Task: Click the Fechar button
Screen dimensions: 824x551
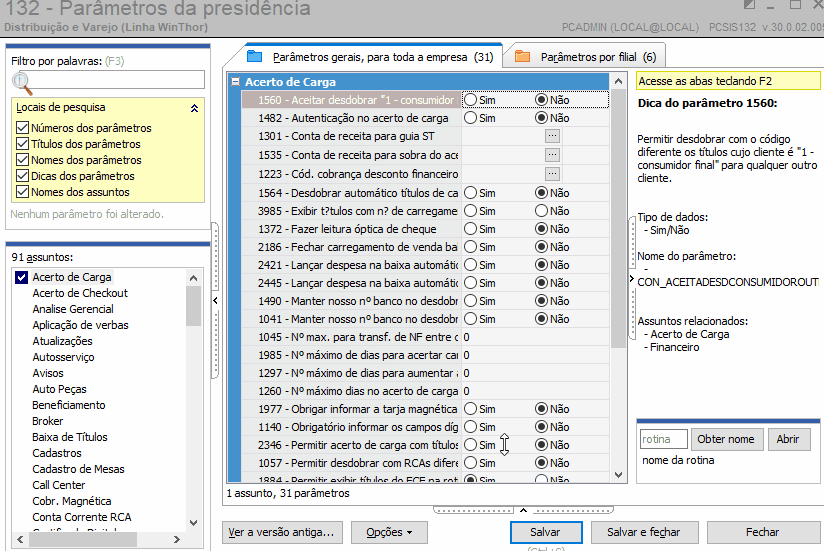Action: pyautogui.click(x=763, y=532)
